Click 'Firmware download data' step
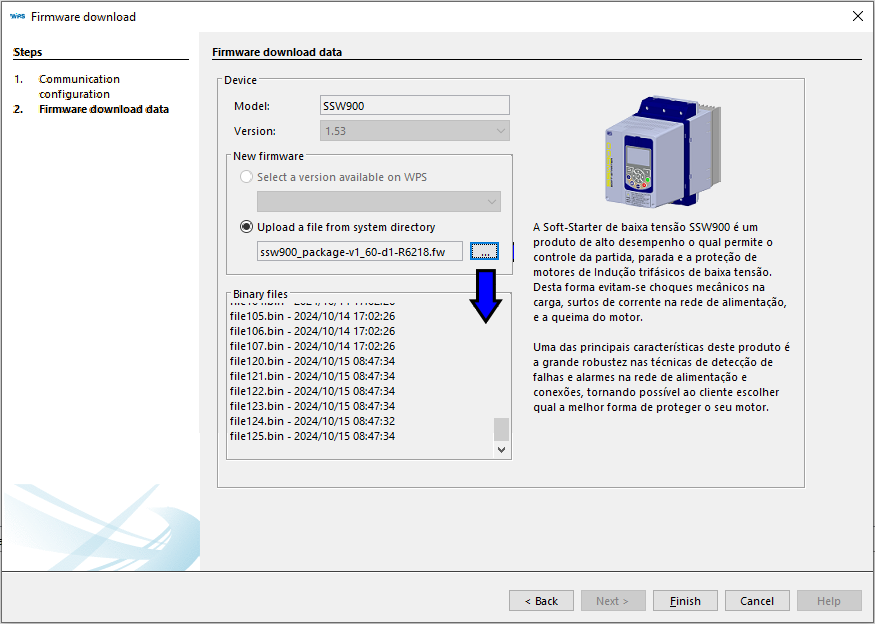This screenshot has width=875, height=624. pos(104,109)
